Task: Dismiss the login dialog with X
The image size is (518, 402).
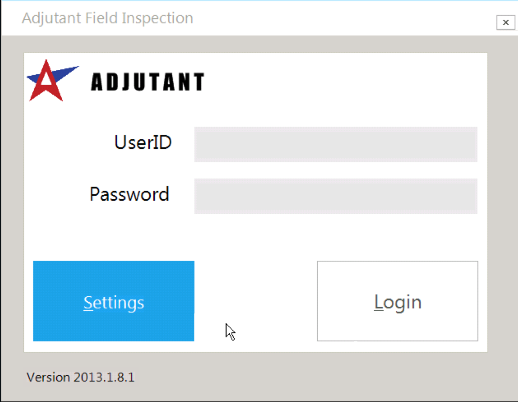Action: 506,22
